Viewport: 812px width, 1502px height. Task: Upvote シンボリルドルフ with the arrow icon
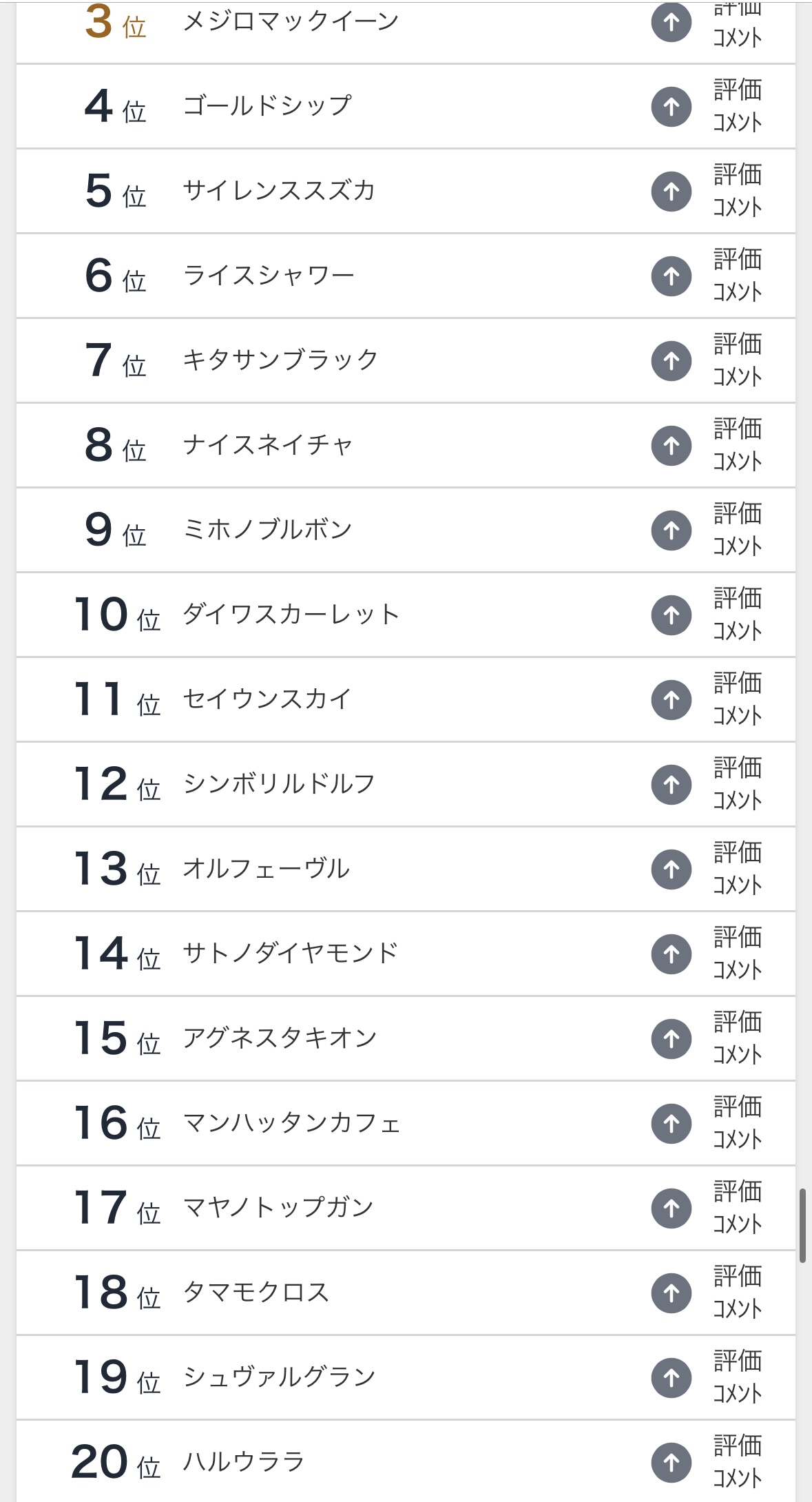[x=671, y=784]
